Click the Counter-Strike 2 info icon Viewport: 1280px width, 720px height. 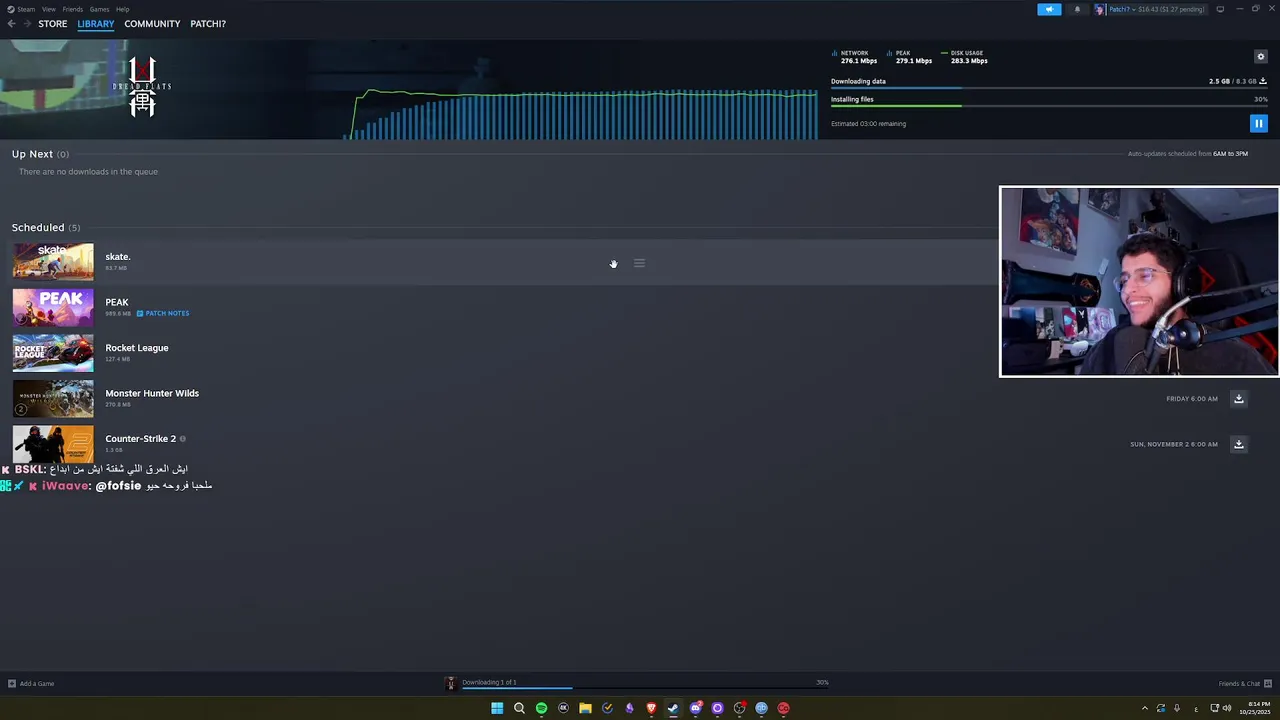182,439
